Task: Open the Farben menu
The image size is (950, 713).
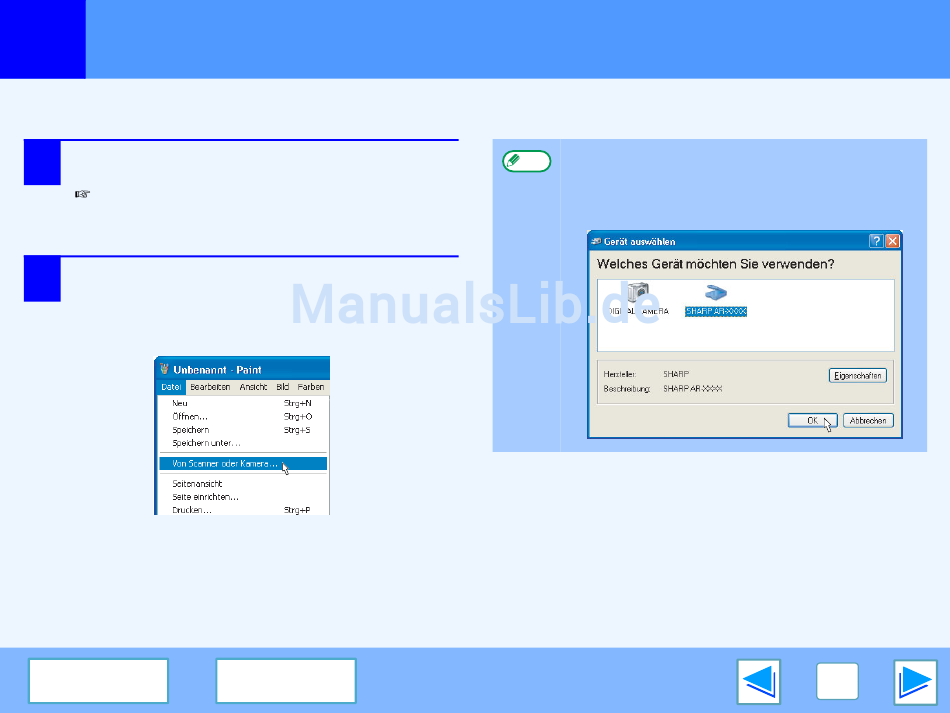Action: coord(310,387)
